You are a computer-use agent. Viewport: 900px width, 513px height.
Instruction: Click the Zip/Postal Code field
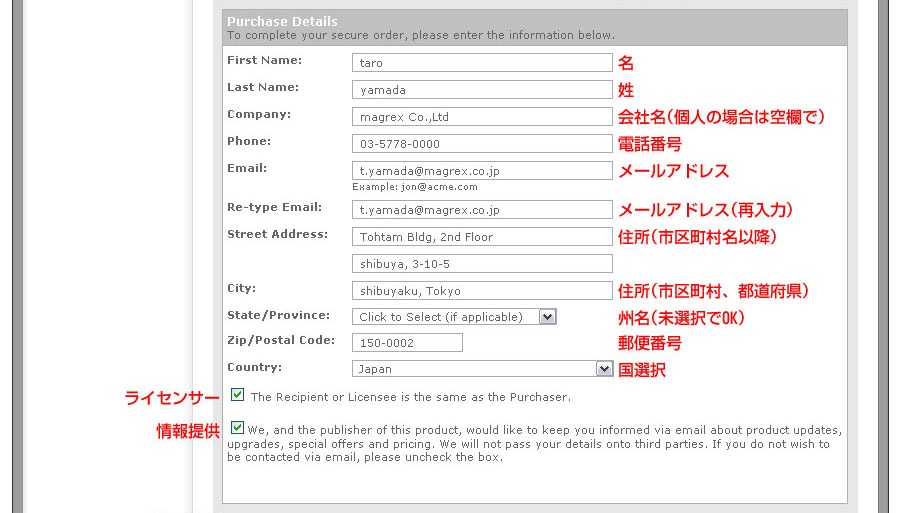point(407,343)
